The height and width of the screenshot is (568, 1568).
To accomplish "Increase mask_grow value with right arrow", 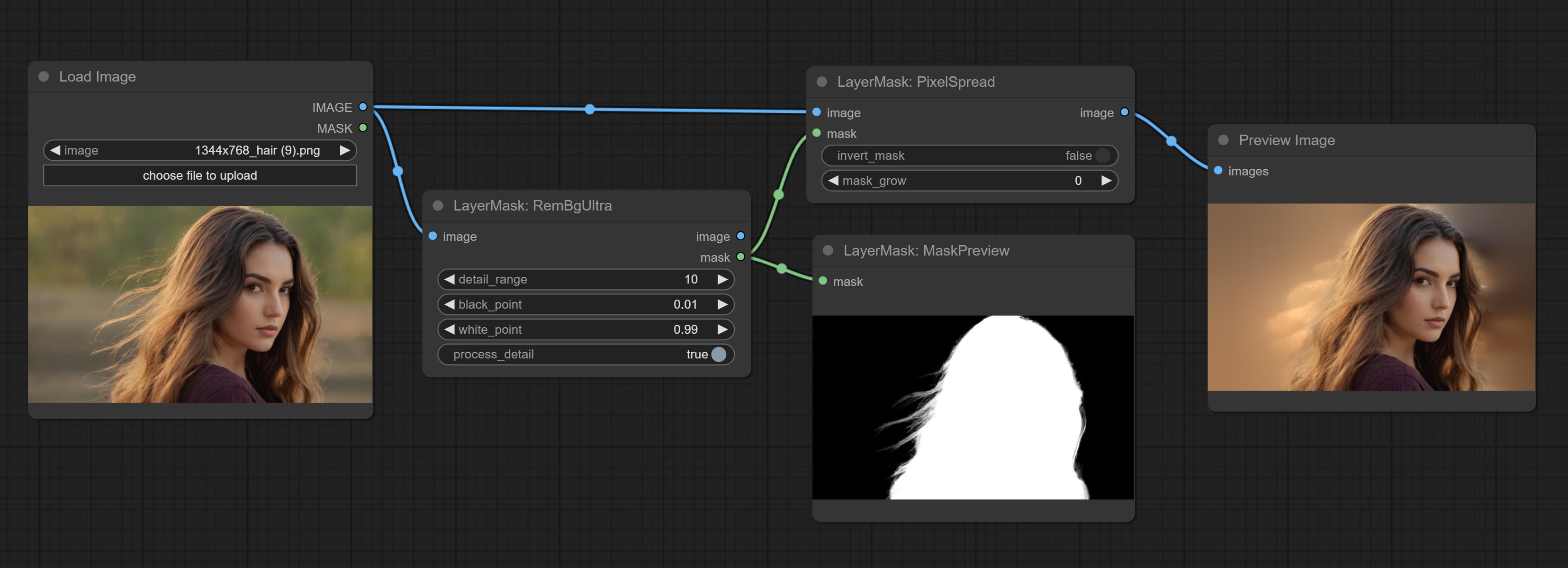I will (1106, 180).
